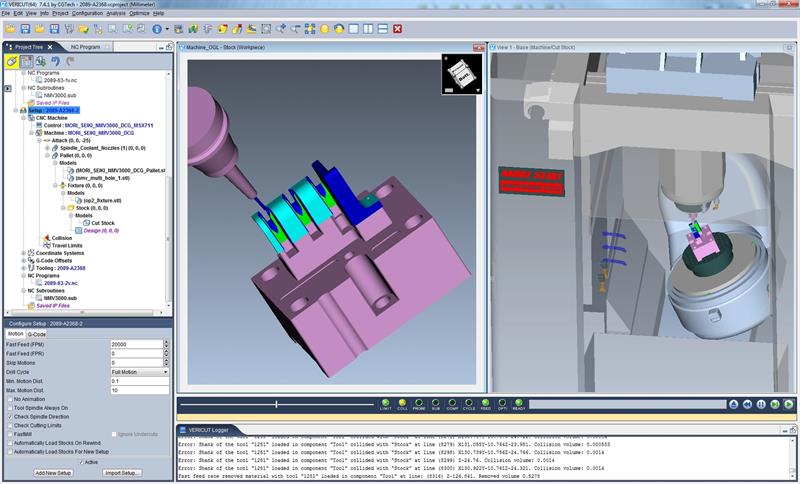Select the Cut Stock tree item
This screenshot has width=800, height=484.
coord(103,223)
